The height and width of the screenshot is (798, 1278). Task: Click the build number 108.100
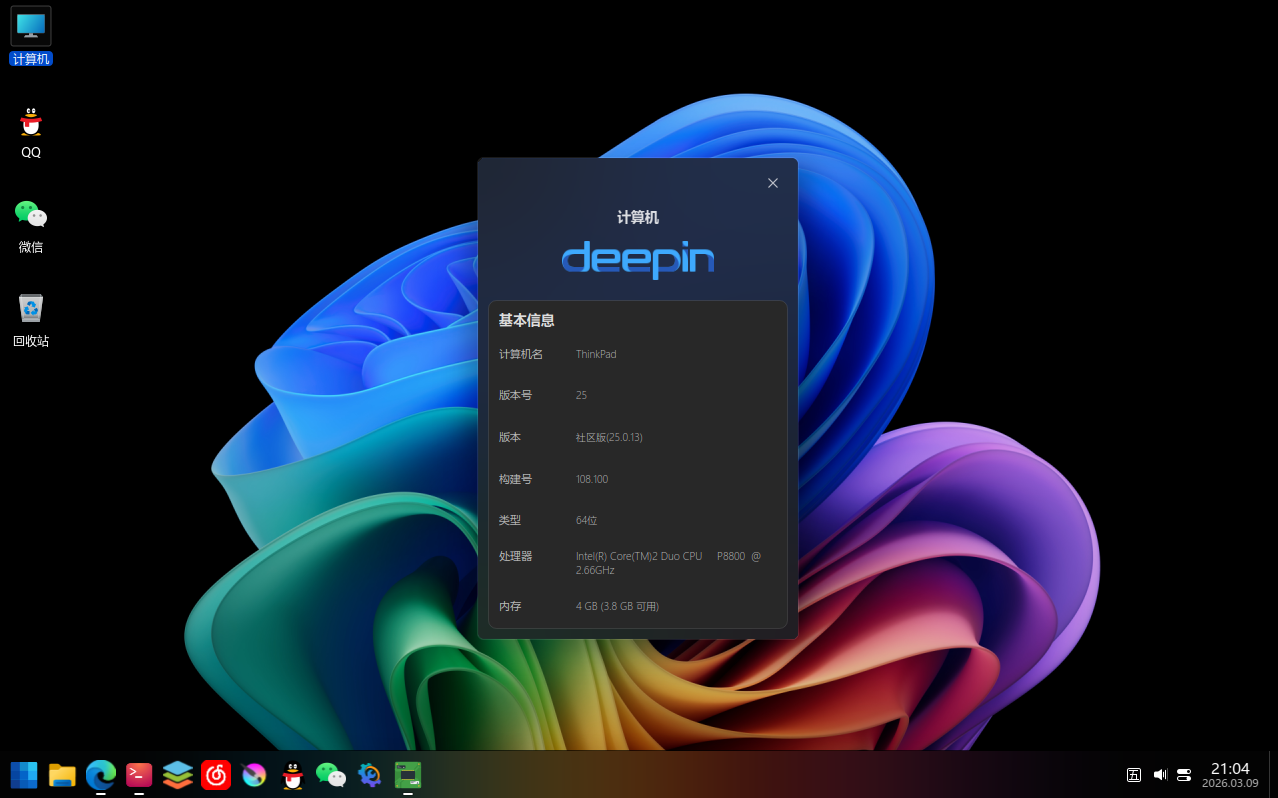pyautogui.click(x=592, y=479)
